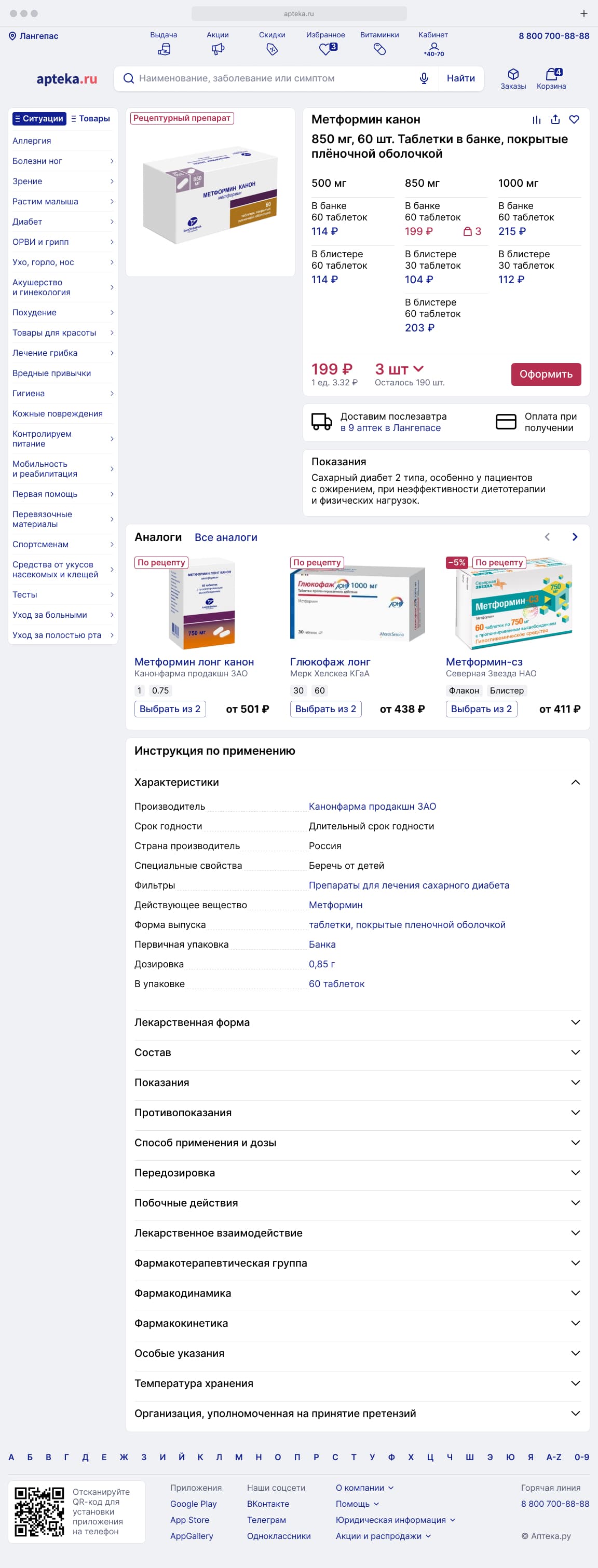Add Метформин канон to favorites heart
This screenshot has height=1568, width=598.
tap(574, 120)
